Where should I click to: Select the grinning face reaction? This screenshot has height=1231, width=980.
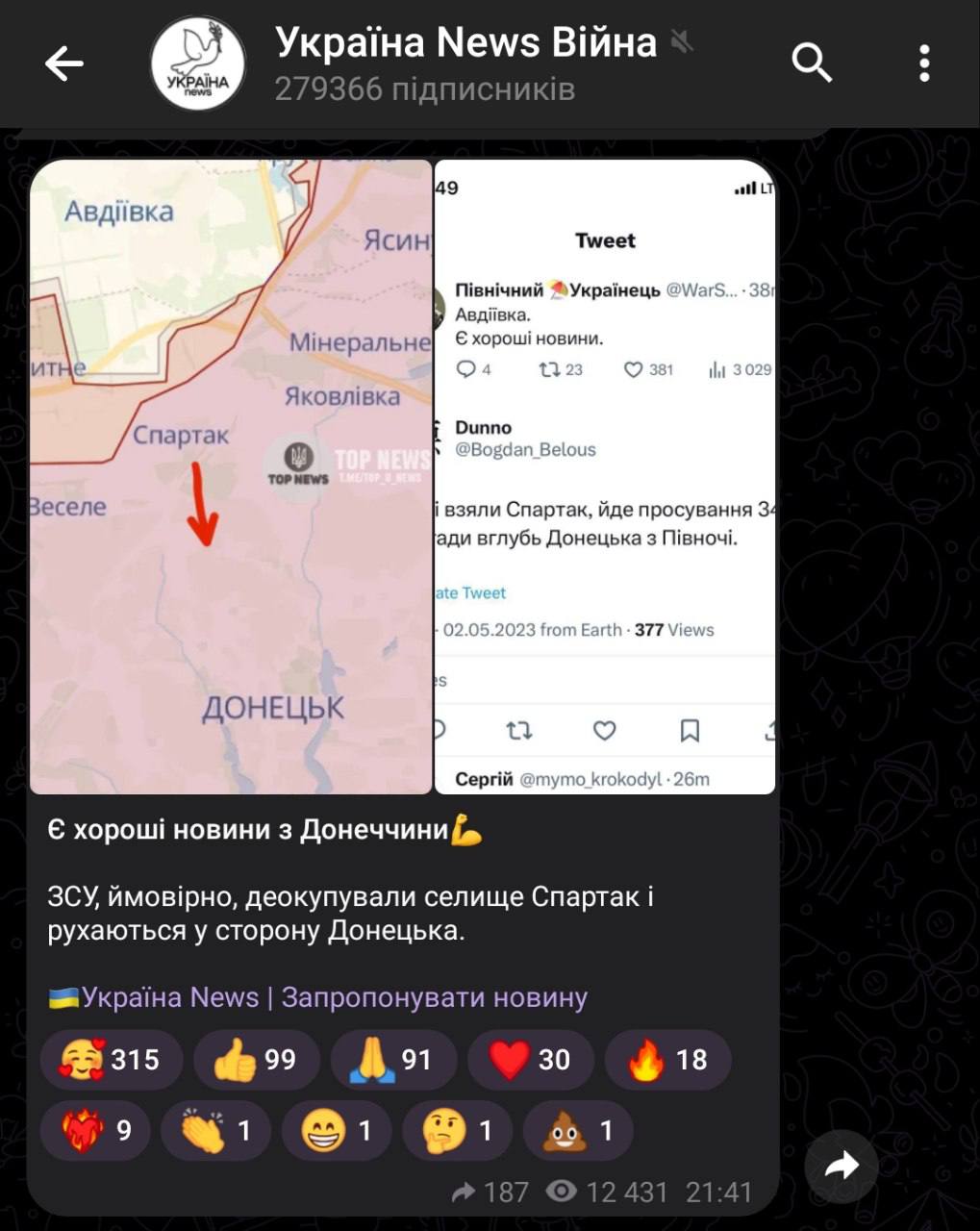pos(336,1130)
